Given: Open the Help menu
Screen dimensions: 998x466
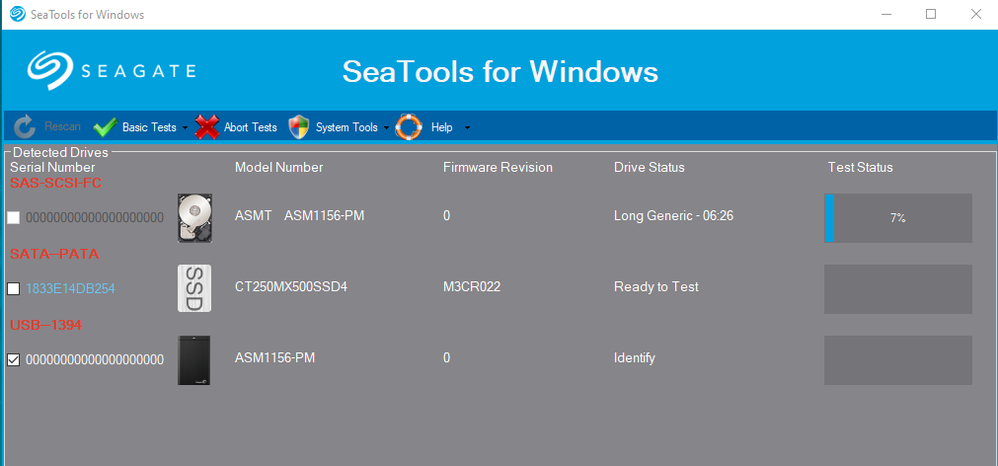Looking at the screenshot, I should click(442, 128).
